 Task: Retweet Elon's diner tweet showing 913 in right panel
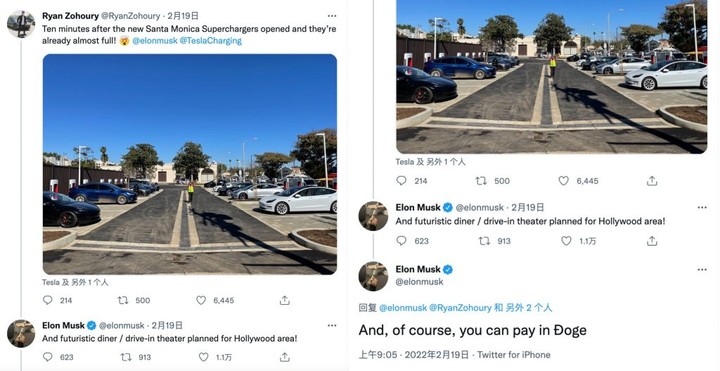[484, 241]
